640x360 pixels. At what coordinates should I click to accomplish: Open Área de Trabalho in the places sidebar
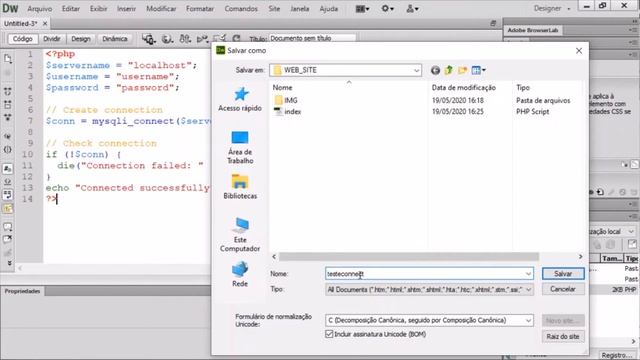[240, 148]
